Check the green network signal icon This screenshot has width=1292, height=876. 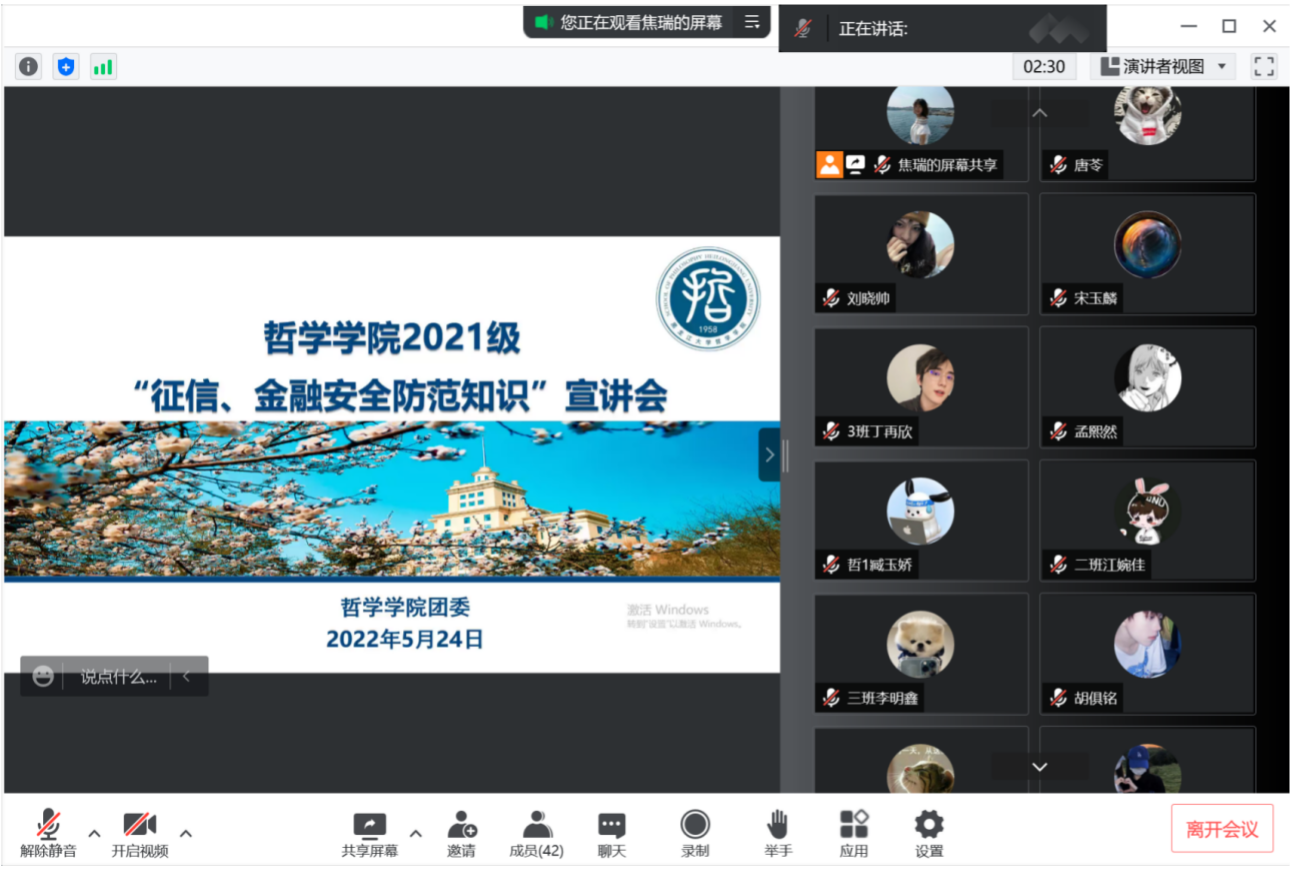(x=102, y=67)
